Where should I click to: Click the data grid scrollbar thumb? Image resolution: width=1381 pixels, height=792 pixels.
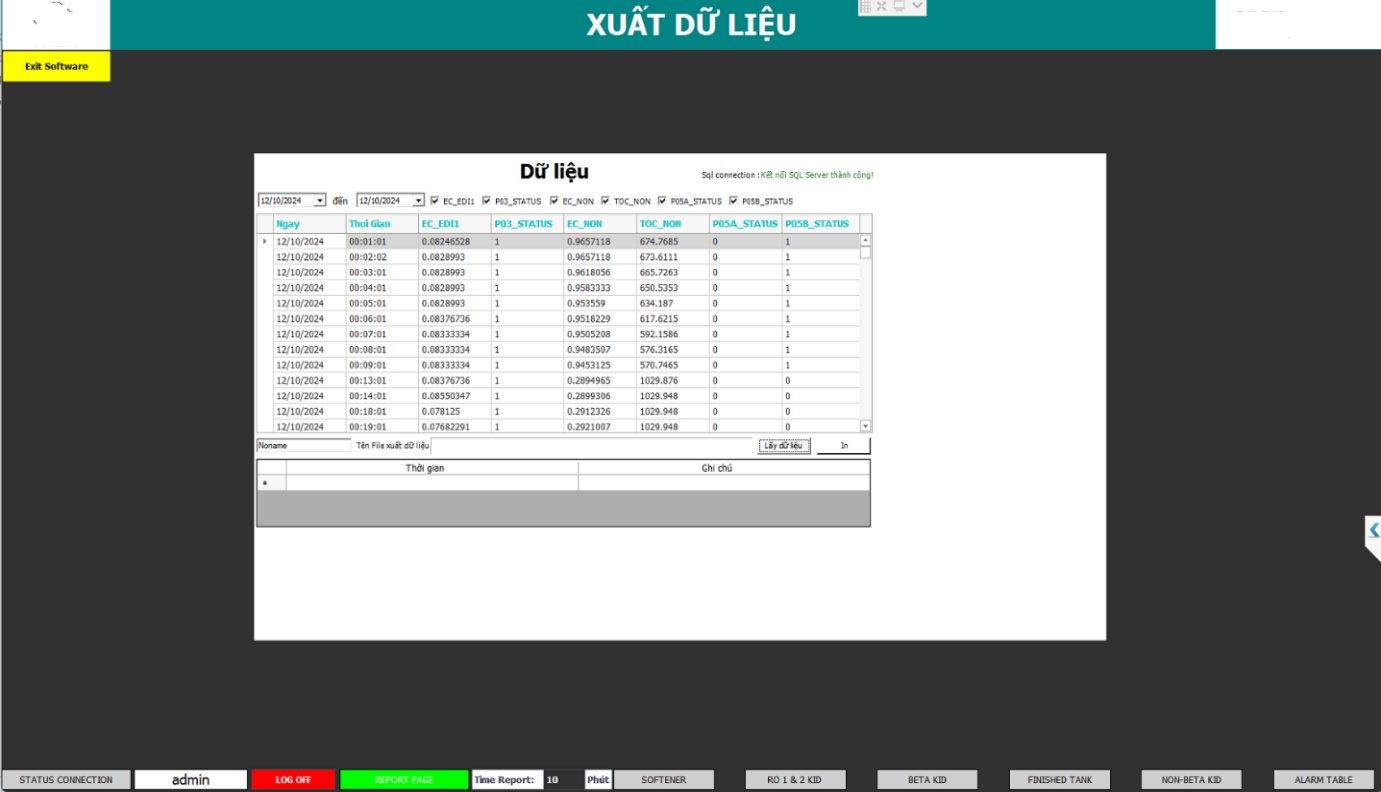[865, 253]
